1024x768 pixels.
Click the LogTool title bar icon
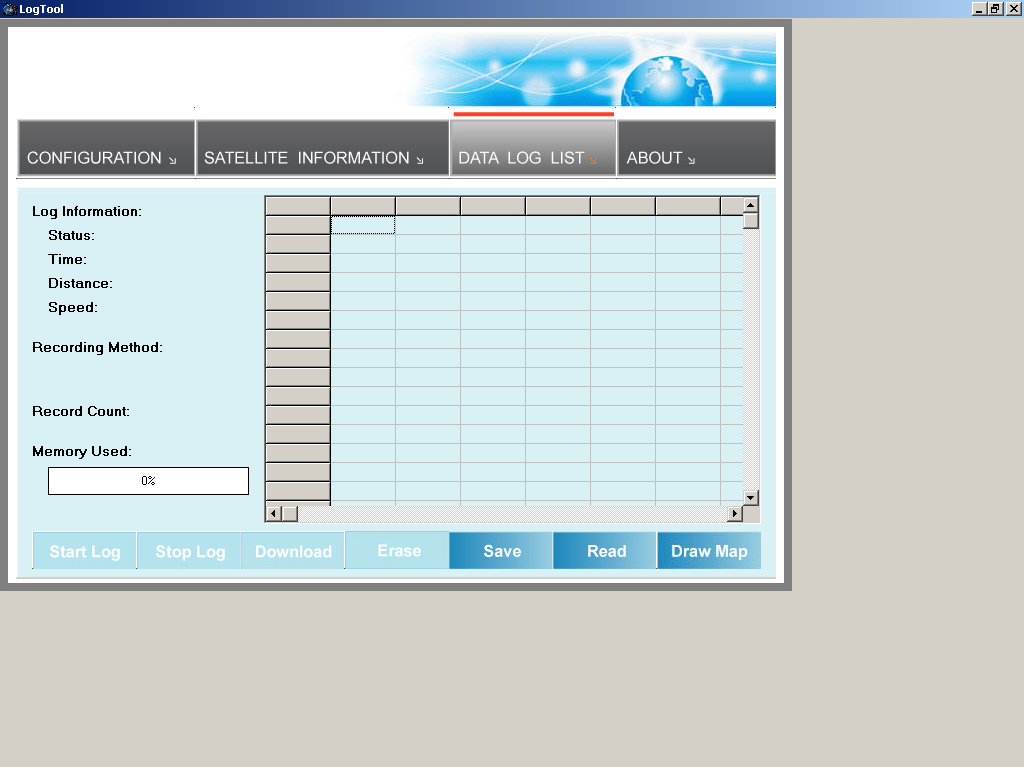coord(9,9)
